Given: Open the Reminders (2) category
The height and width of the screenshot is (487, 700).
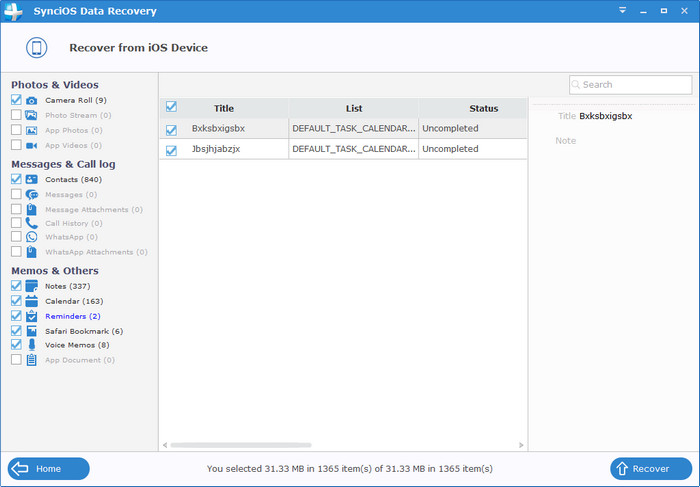Looking at the screenshot, I should point(73,316).
